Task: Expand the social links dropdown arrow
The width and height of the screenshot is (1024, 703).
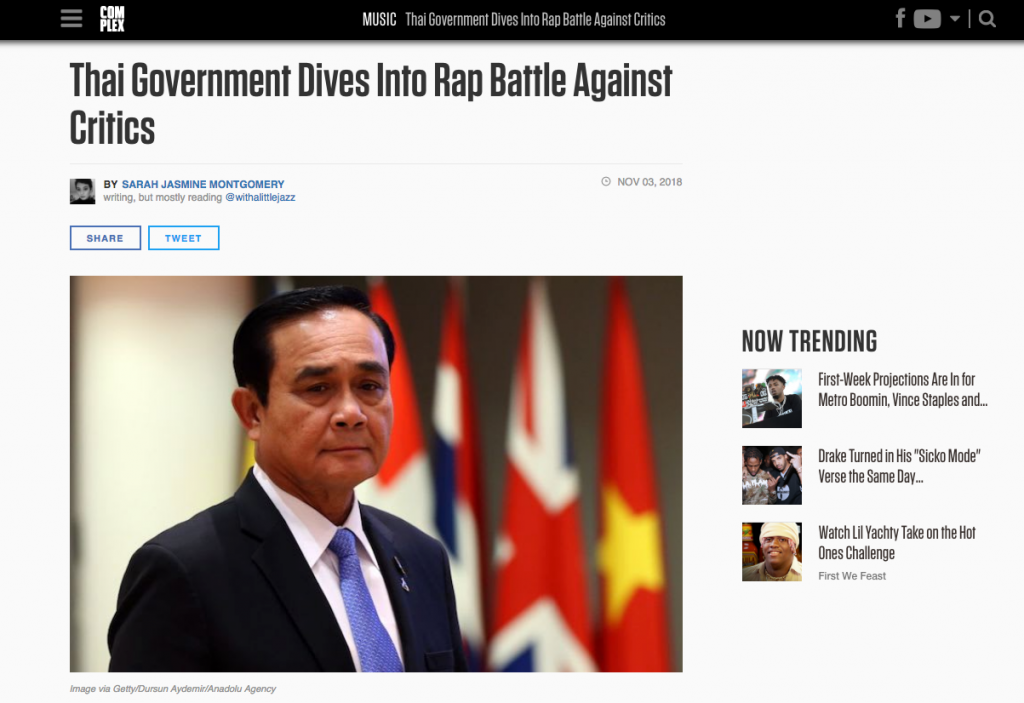Action: 955,19
